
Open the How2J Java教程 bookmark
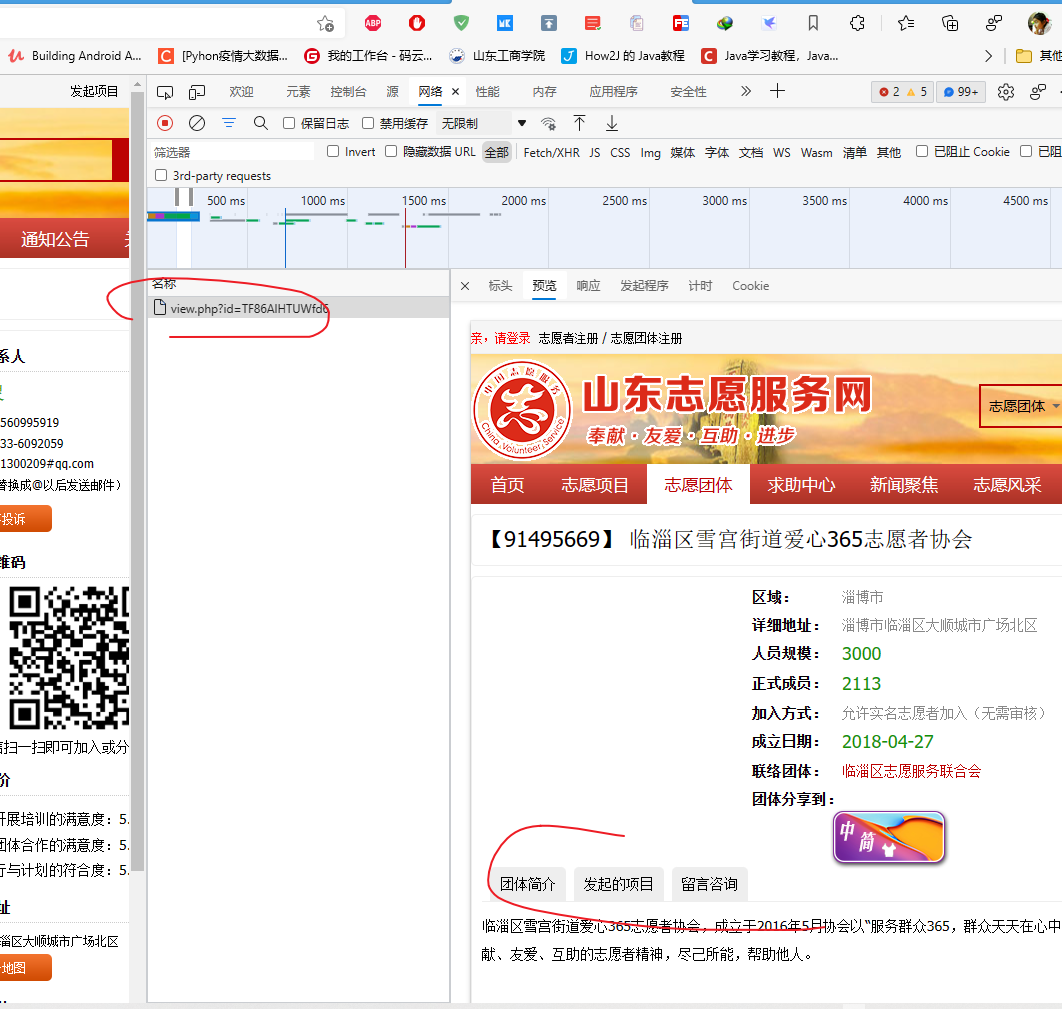click(623, 56)
